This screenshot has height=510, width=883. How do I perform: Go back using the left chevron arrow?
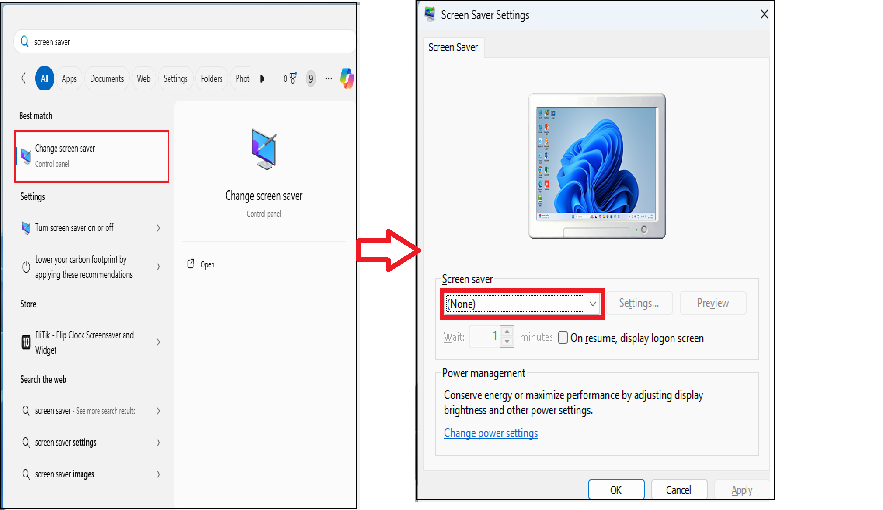point(23,78)
